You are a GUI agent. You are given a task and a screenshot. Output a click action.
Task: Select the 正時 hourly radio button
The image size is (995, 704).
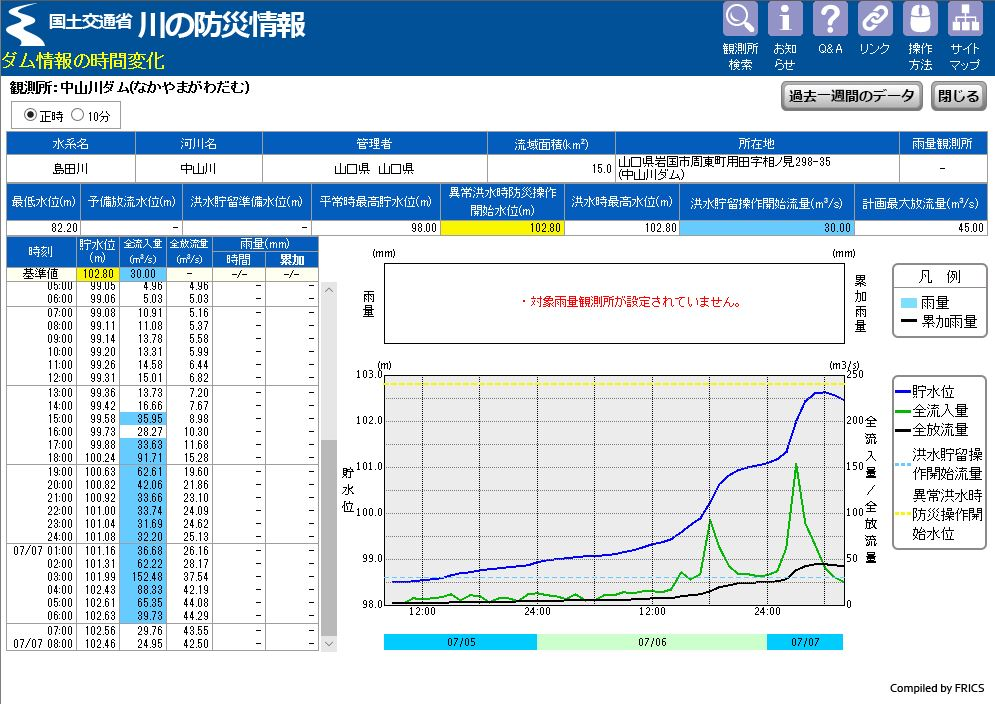[x=30, y=116]
